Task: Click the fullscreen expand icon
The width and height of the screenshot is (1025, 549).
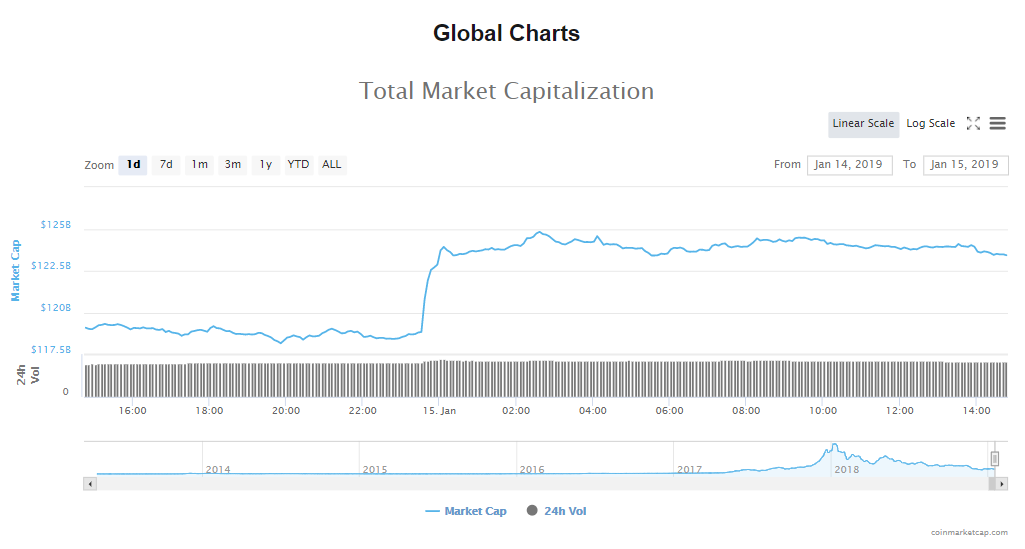Action: (973, 124)
